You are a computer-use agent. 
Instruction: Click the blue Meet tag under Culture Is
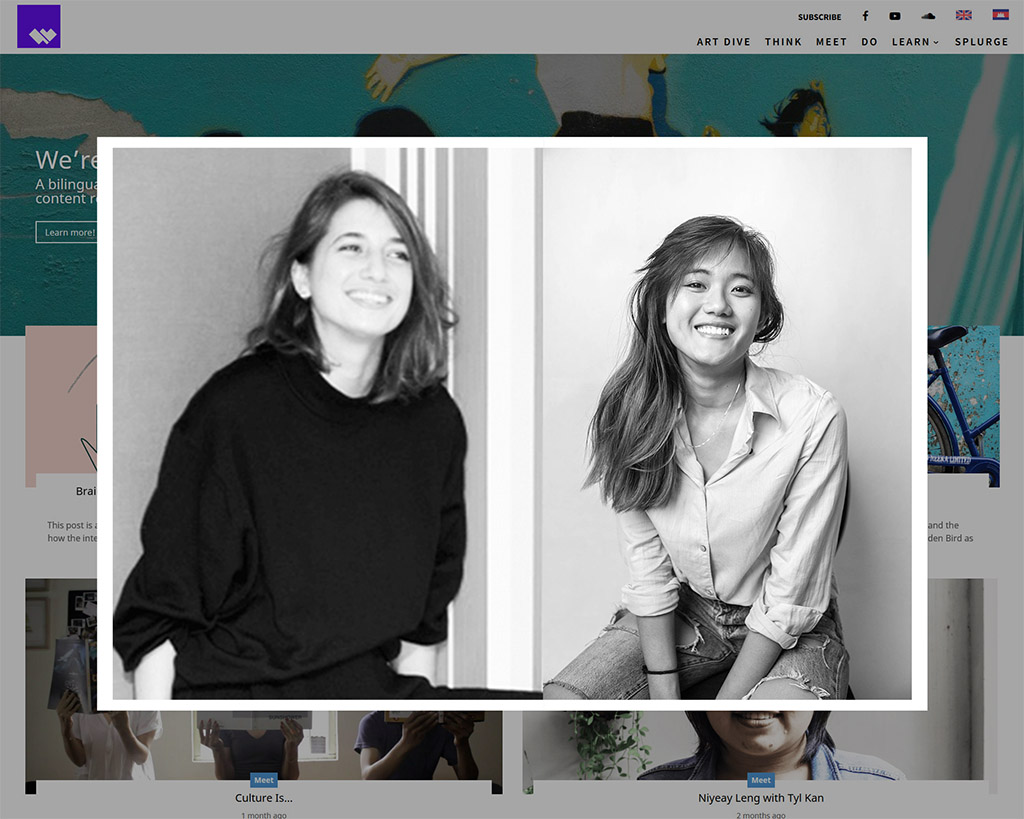point(263,780)
